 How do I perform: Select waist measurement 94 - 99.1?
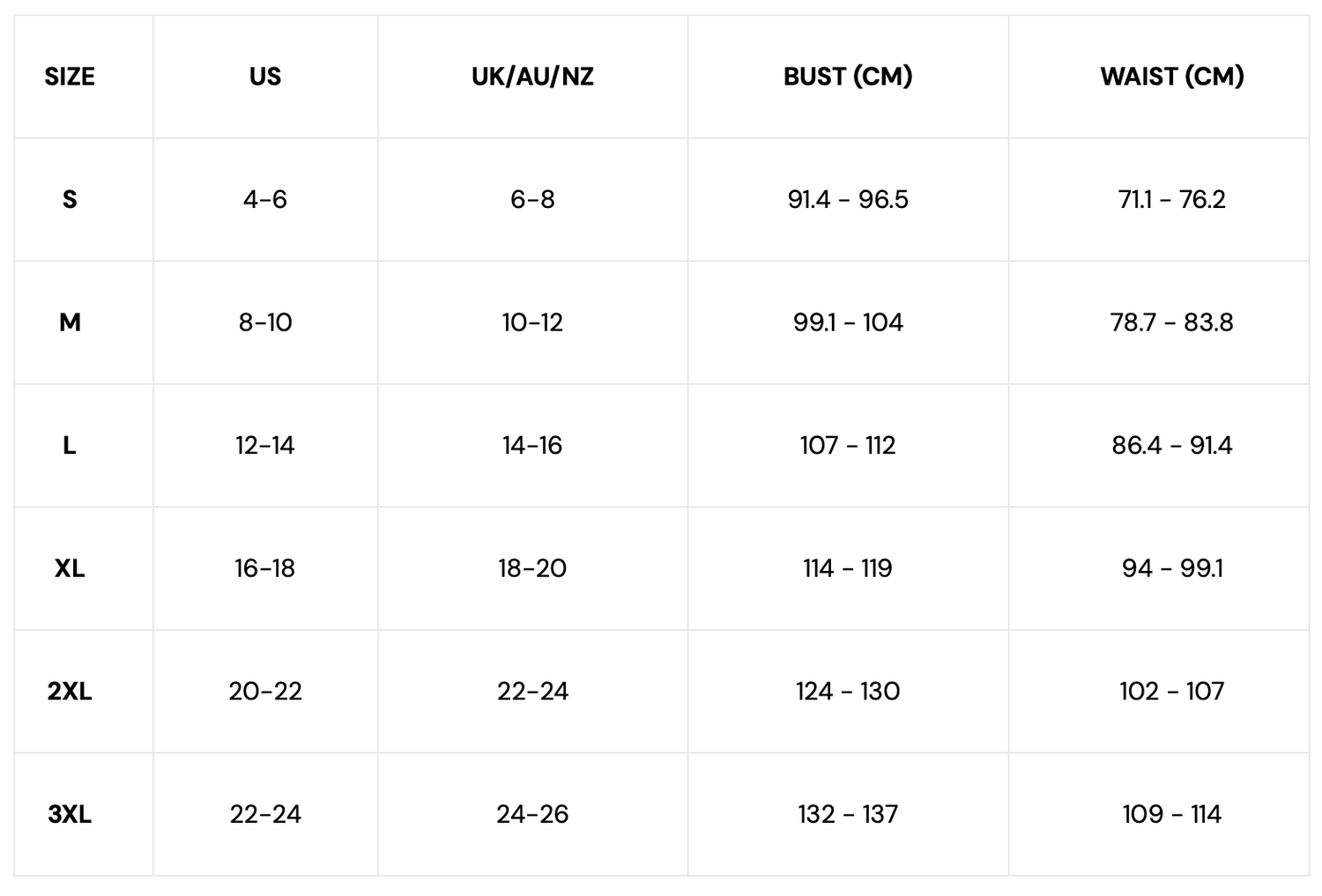(1171, 568)
